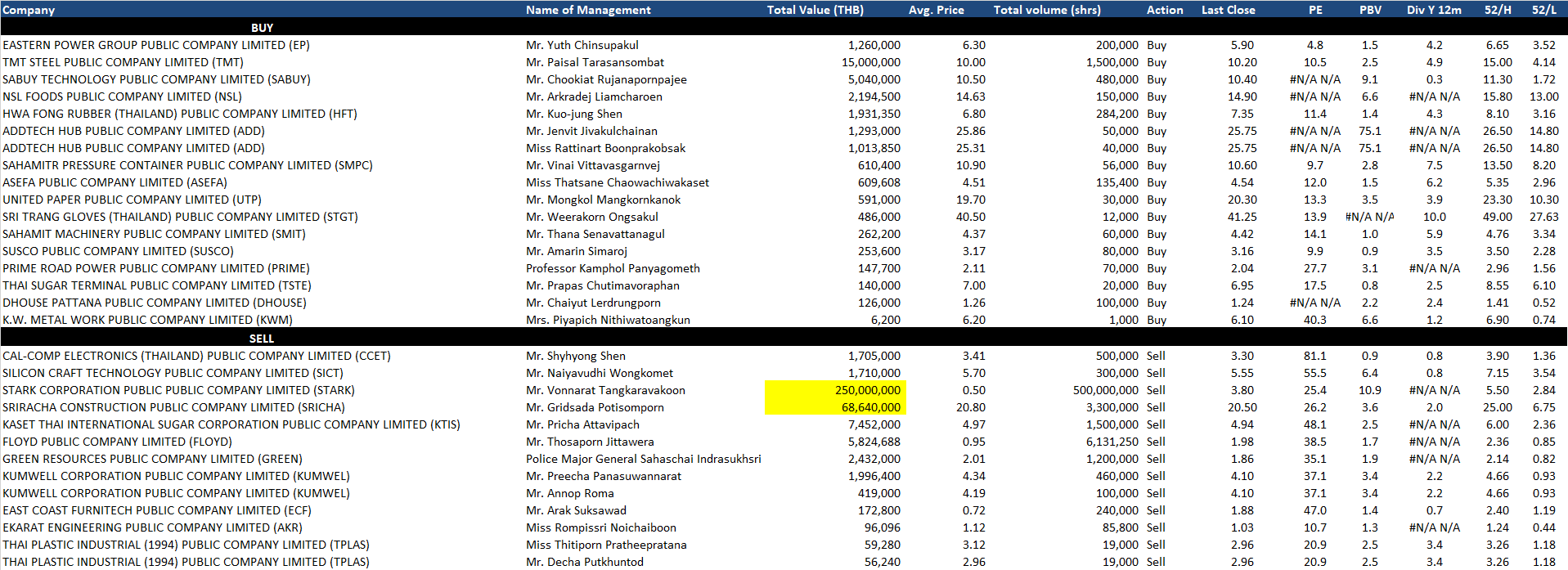Image resolution: width=1568 pixels, height=570 pixels.
Task: Click the Company column header
Action: point(29,10)
